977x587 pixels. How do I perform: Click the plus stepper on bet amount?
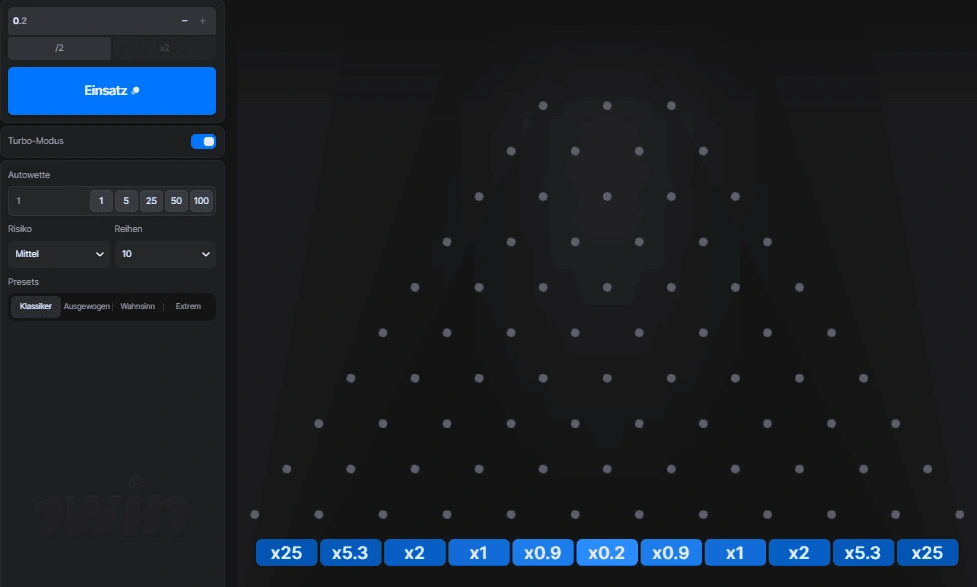point(203,21)
